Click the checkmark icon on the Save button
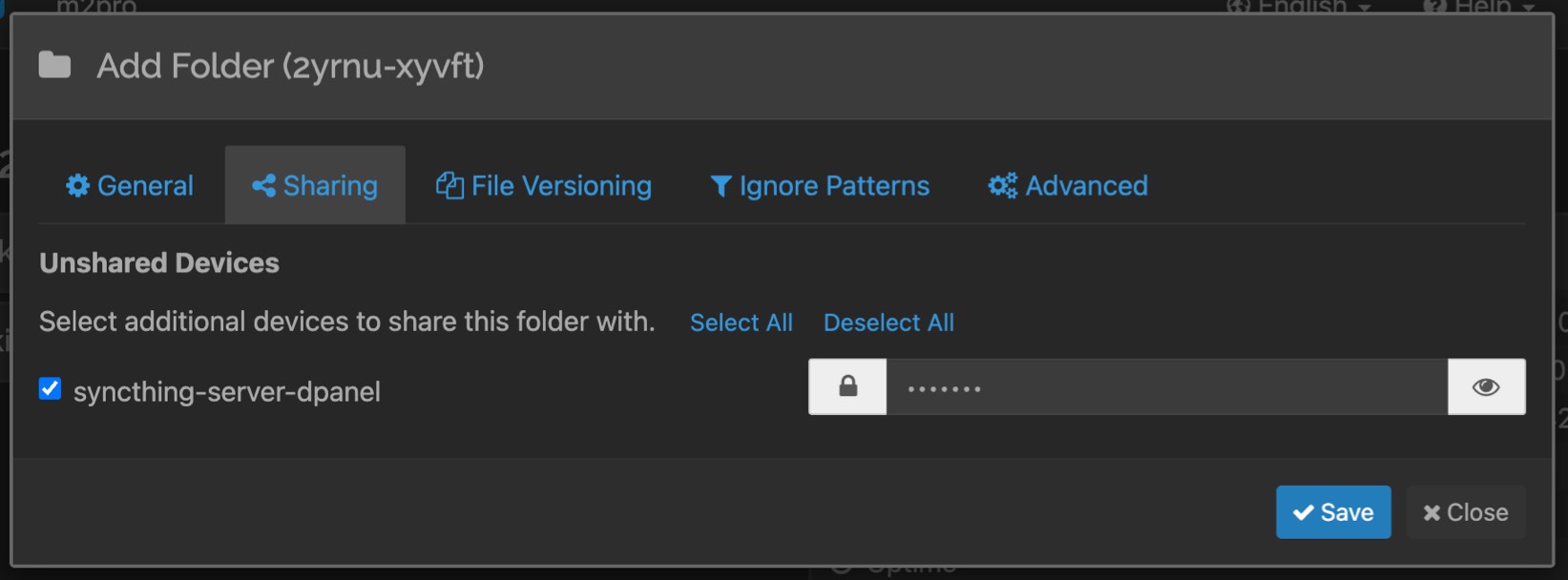Screen dimensions: 1568x580 click(x=1303, y=513)
